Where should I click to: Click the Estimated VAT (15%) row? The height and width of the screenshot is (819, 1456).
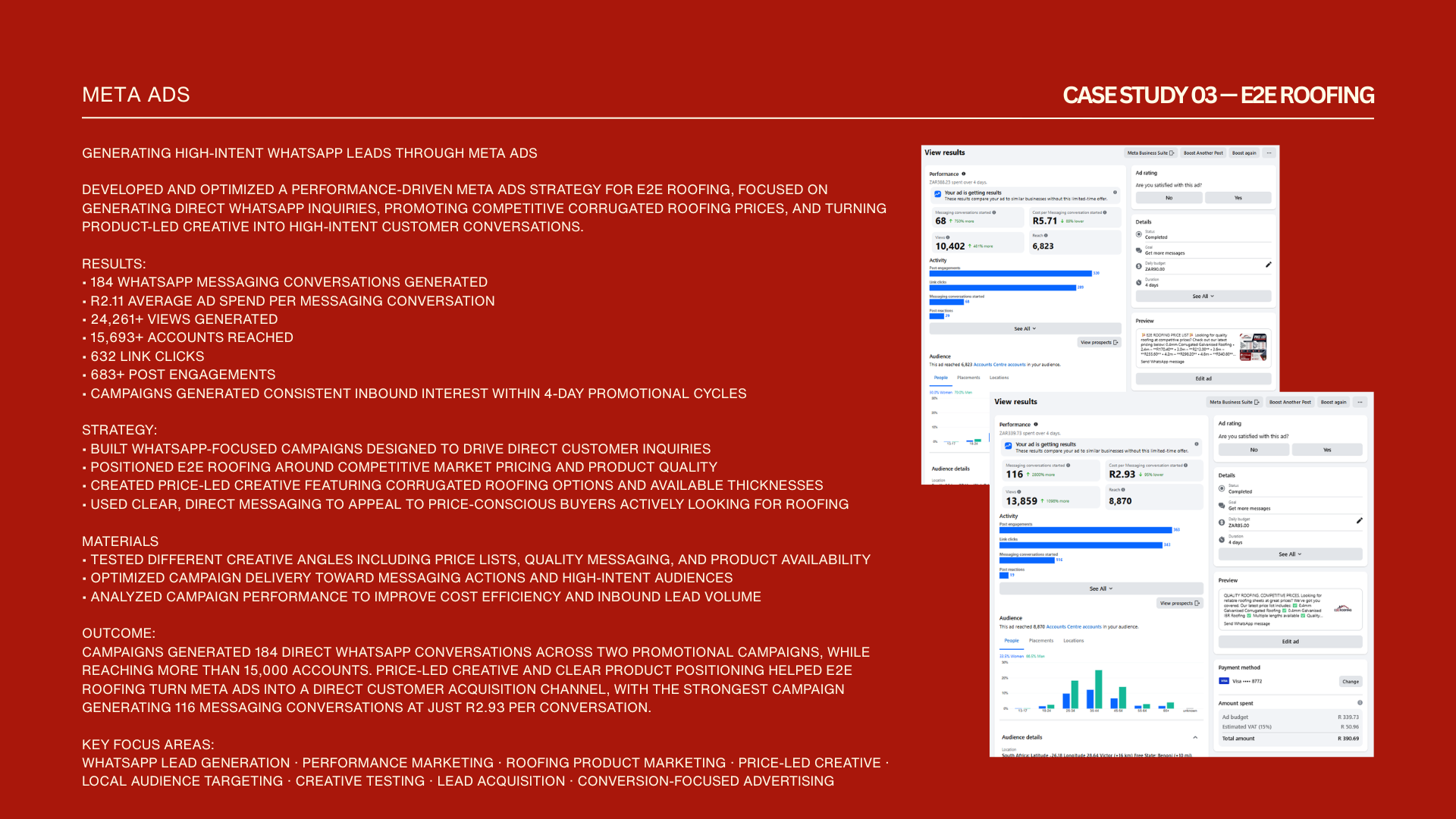point(1290,727)
